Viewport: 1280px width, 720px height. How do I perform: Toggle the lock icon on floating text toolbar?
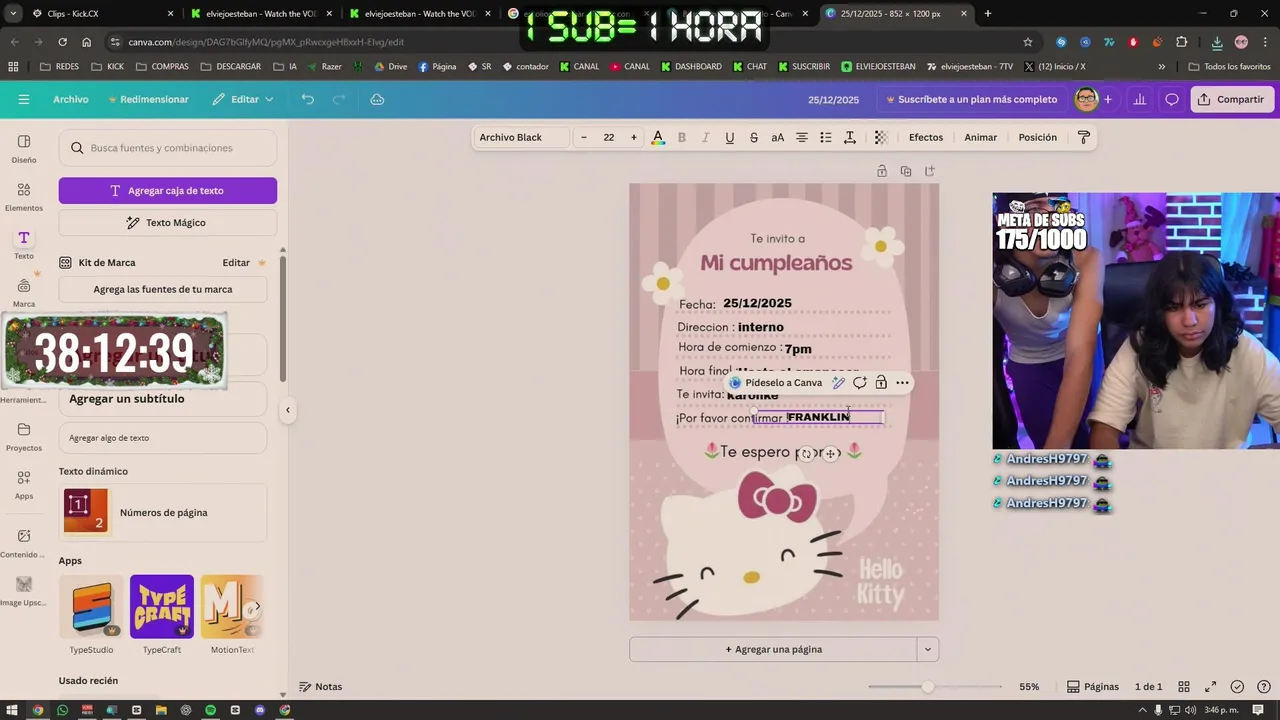881,383
